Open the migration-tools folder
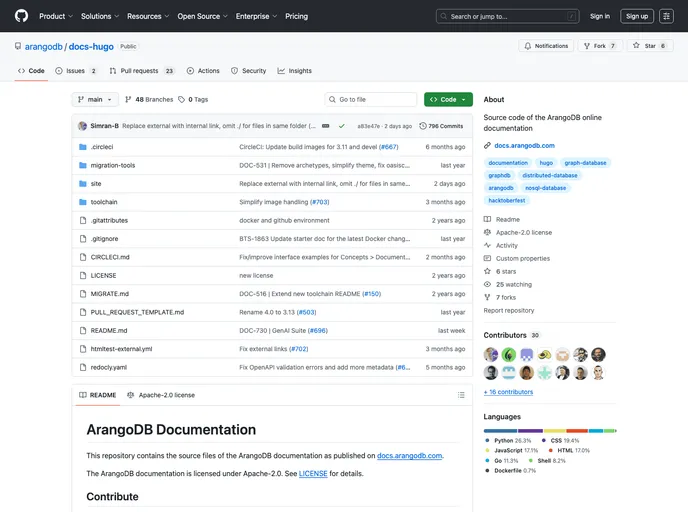The image size is (688, 512). [x=113, y=165]
